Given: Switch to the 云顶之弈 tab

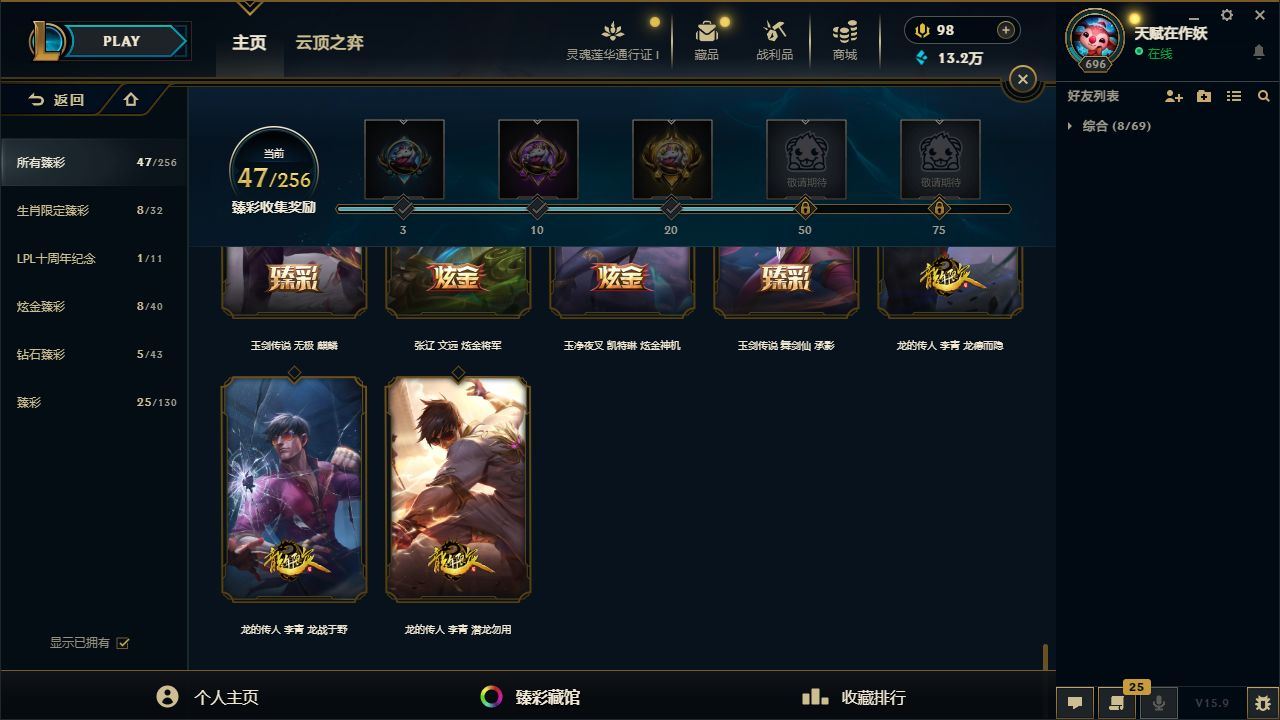Looking at the screenshot, I should 329,42.
